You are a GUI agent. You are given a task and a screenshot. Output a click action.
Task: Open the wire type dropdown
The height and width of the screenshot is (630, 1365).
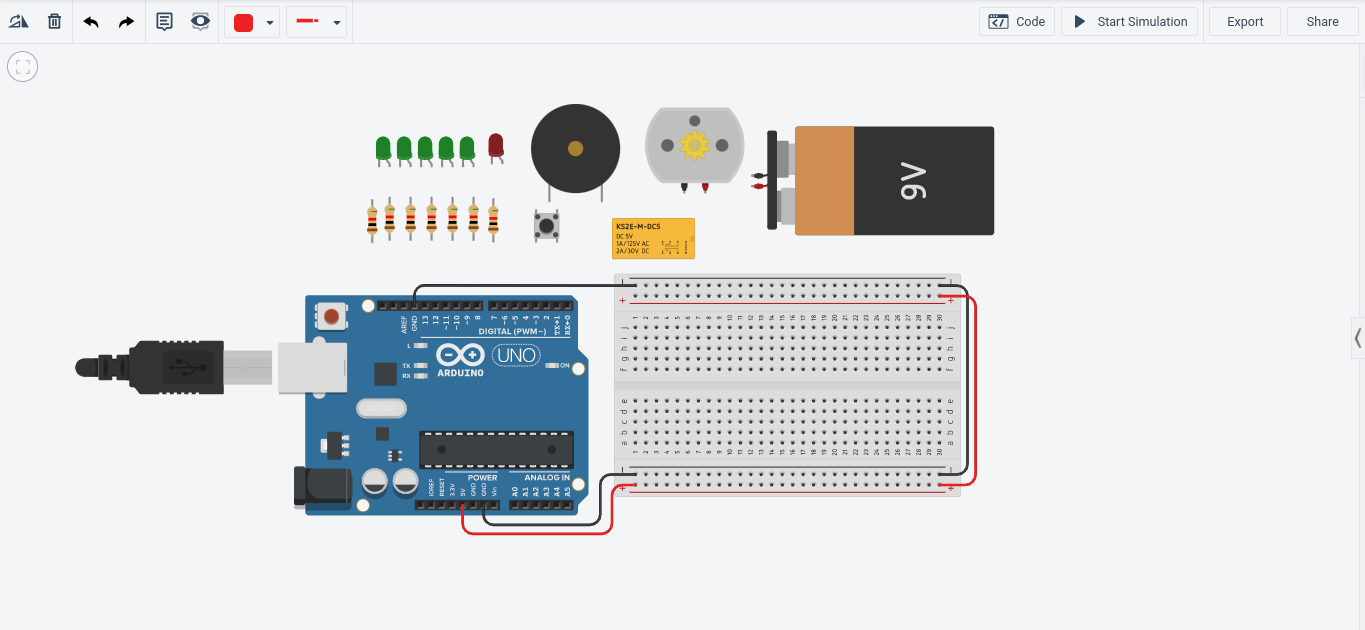click(x=336, y=21)
